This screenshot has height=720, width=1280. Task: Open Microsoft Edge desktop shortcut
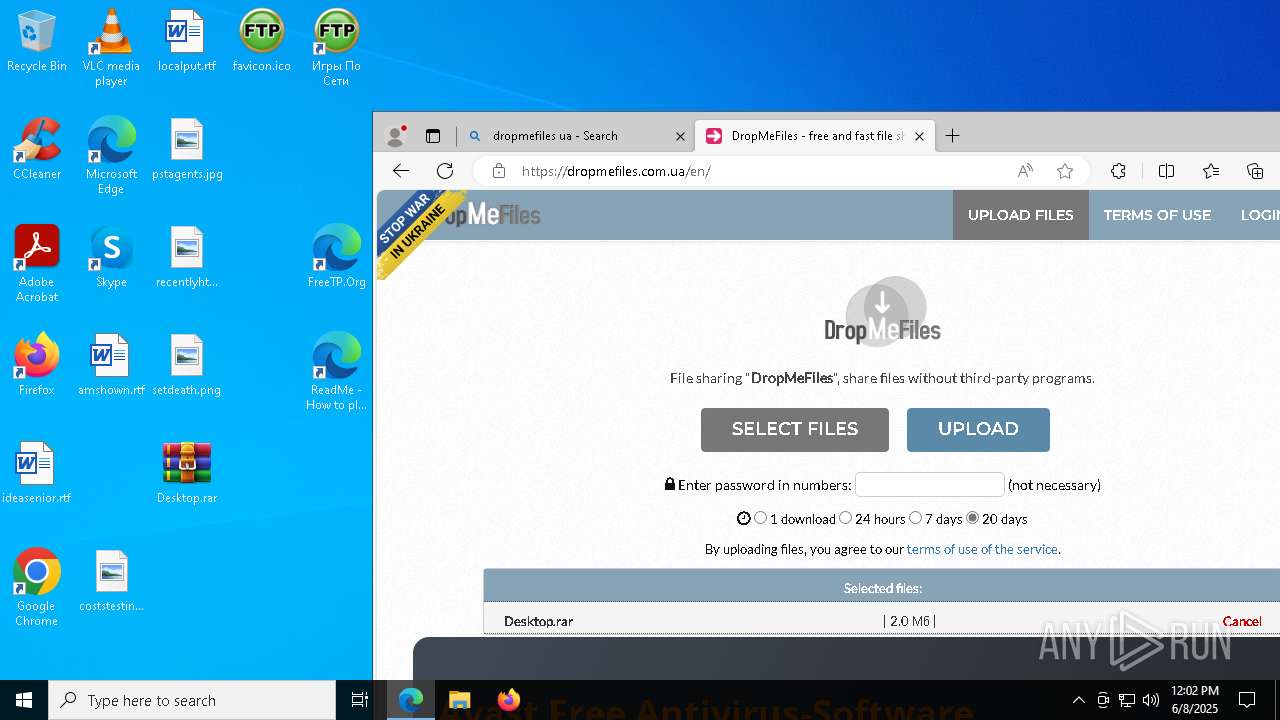click(x=111, y=155)
